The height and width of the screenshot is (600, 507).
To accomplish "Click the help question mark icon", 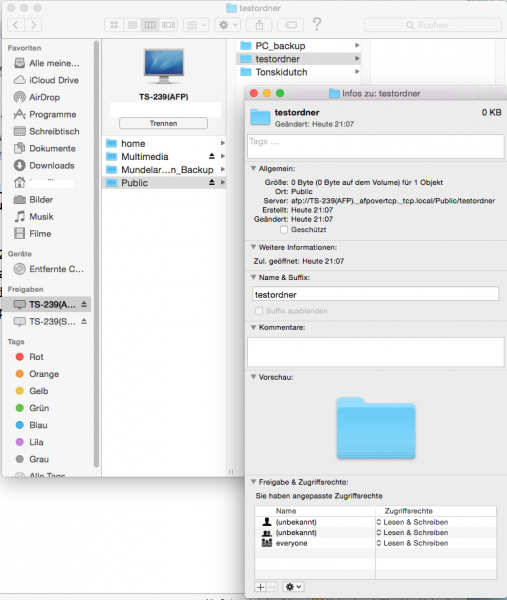I will click(x=317, y=24).
